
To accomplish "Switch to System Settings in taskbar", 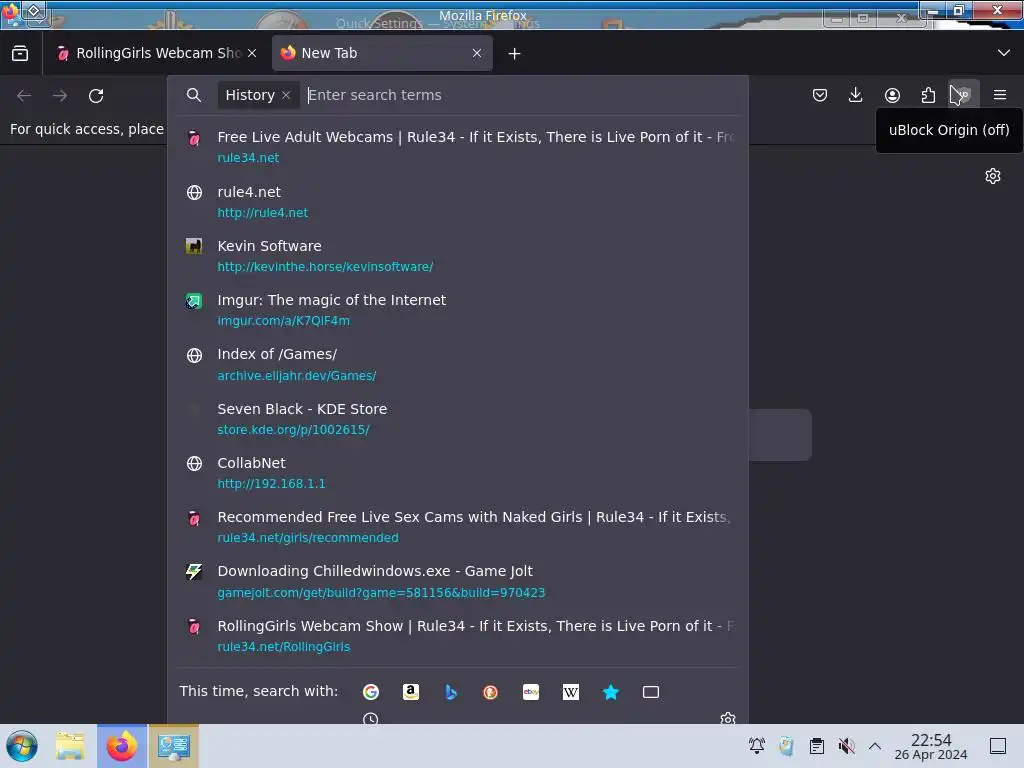I will [x=174, y=746].
